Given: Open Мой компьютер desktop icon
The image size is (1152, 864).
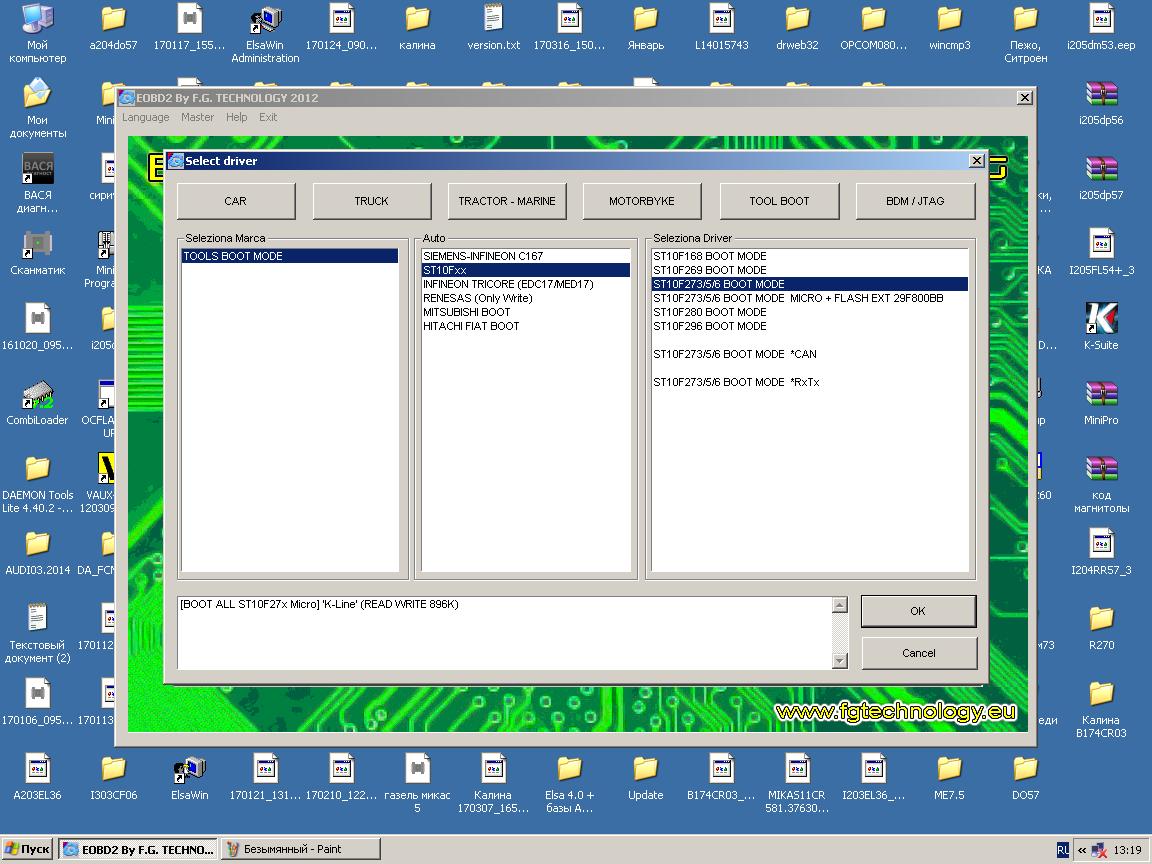Looking at the screenshot, I should click(x=37, y=34).
